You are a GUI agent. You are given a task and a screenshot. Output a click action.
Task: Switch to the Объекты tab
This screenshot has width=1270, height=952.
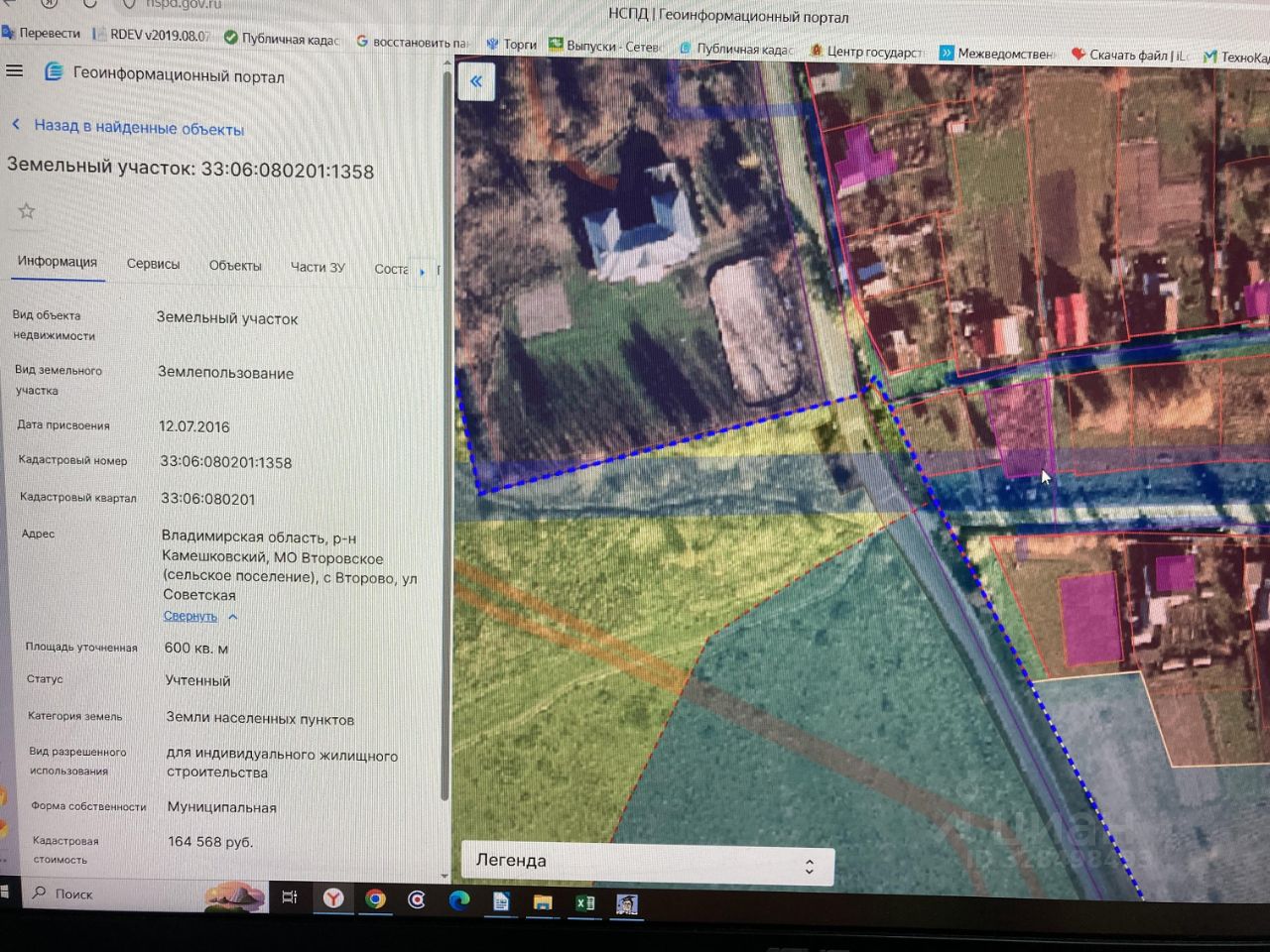tap(235, 266)
